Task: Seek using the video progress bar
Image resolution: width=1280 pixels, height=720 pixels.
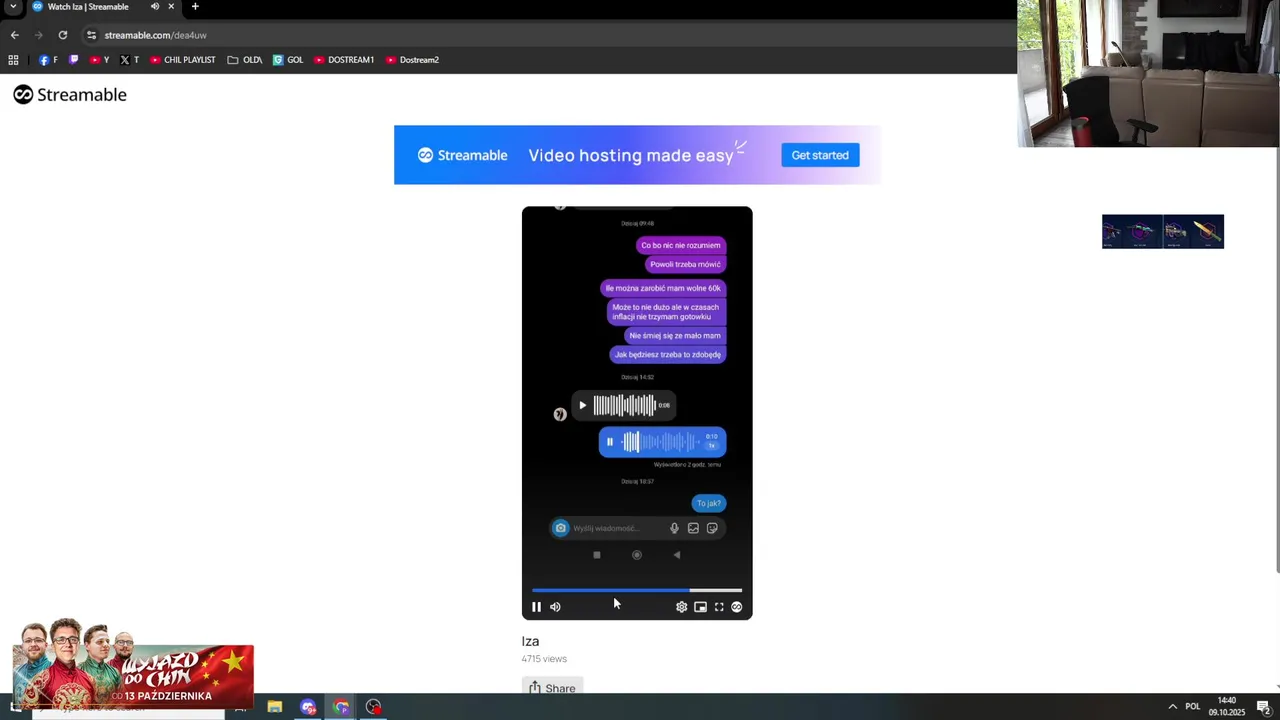Action: [637, 590]
